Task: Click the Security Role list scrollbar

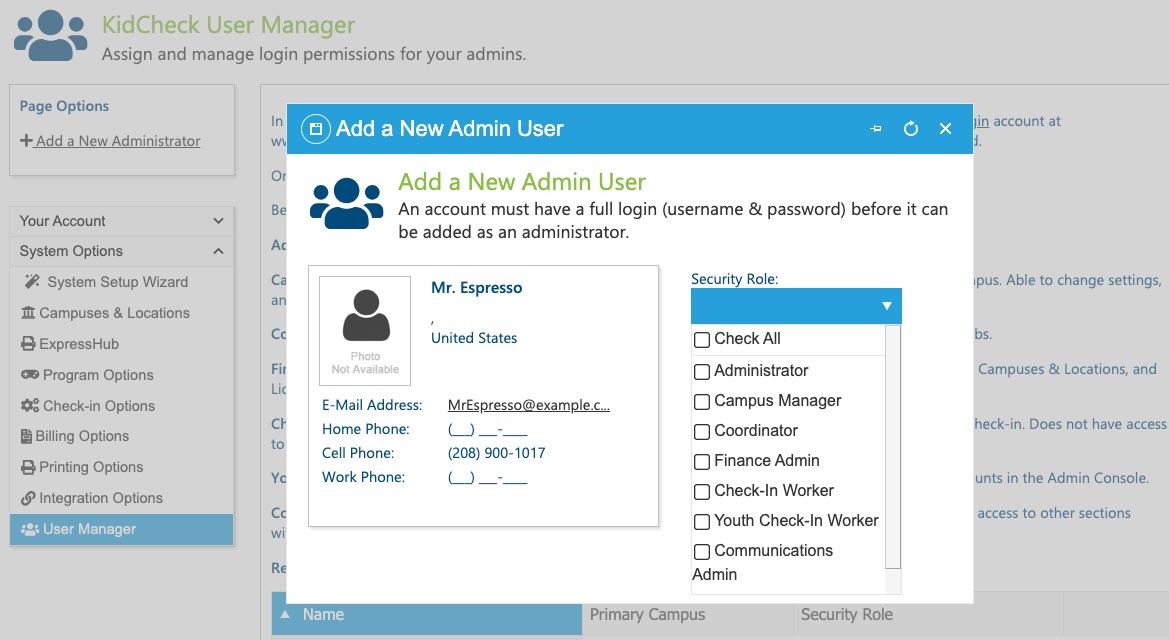Action: point(893,448)
